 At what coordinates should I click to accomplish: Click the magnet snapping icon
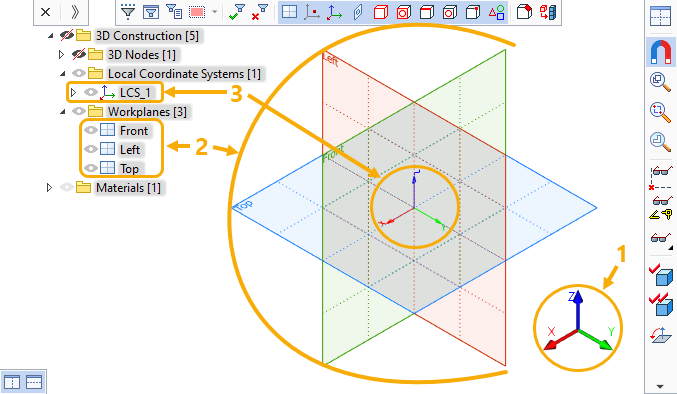pos(660,51)
